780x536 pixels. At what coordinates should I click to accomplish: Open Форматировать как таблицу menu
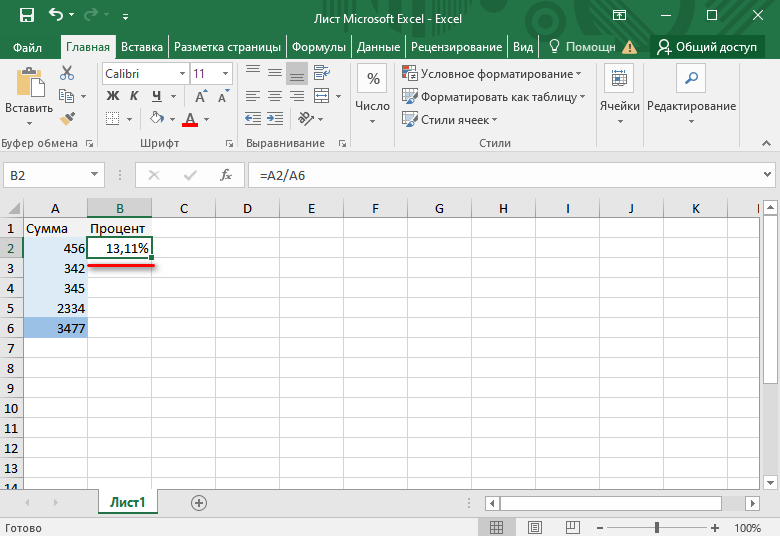tap(493, 97)
